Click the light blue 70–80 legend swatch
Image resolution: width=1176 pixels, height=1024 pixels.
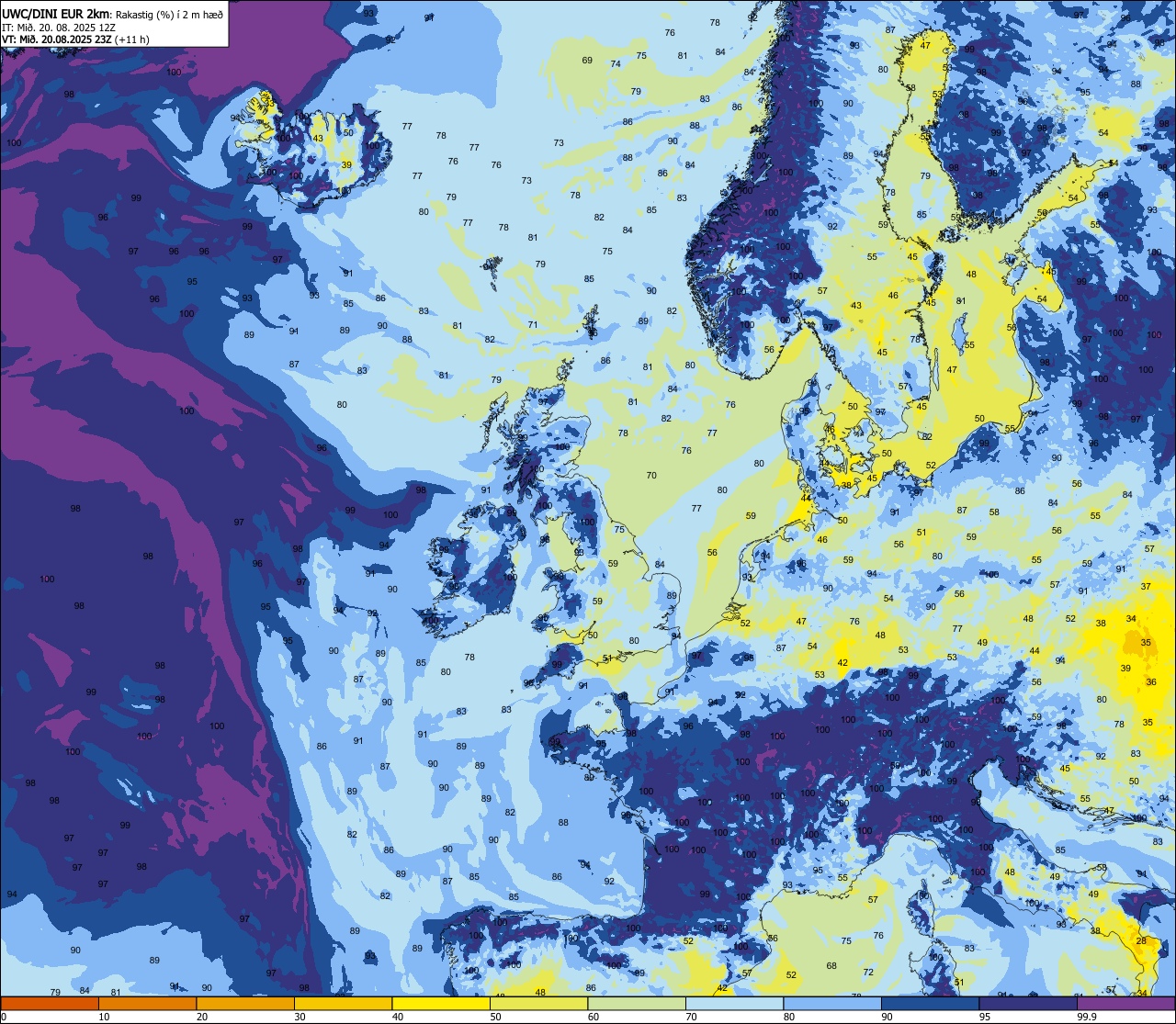point(734,1003)
